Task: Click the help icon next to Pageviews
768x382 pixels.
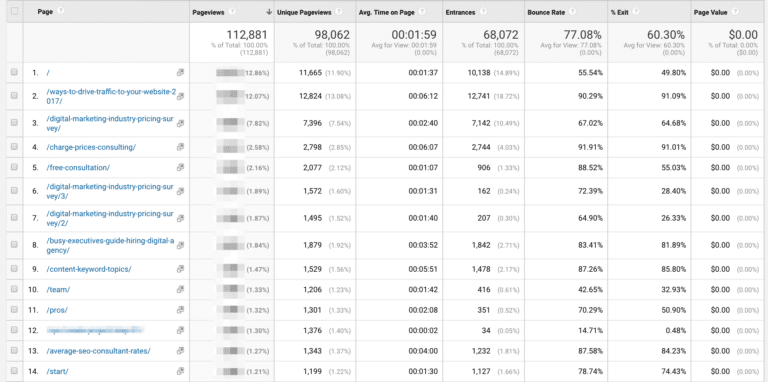Action: (x=232, y=12)
